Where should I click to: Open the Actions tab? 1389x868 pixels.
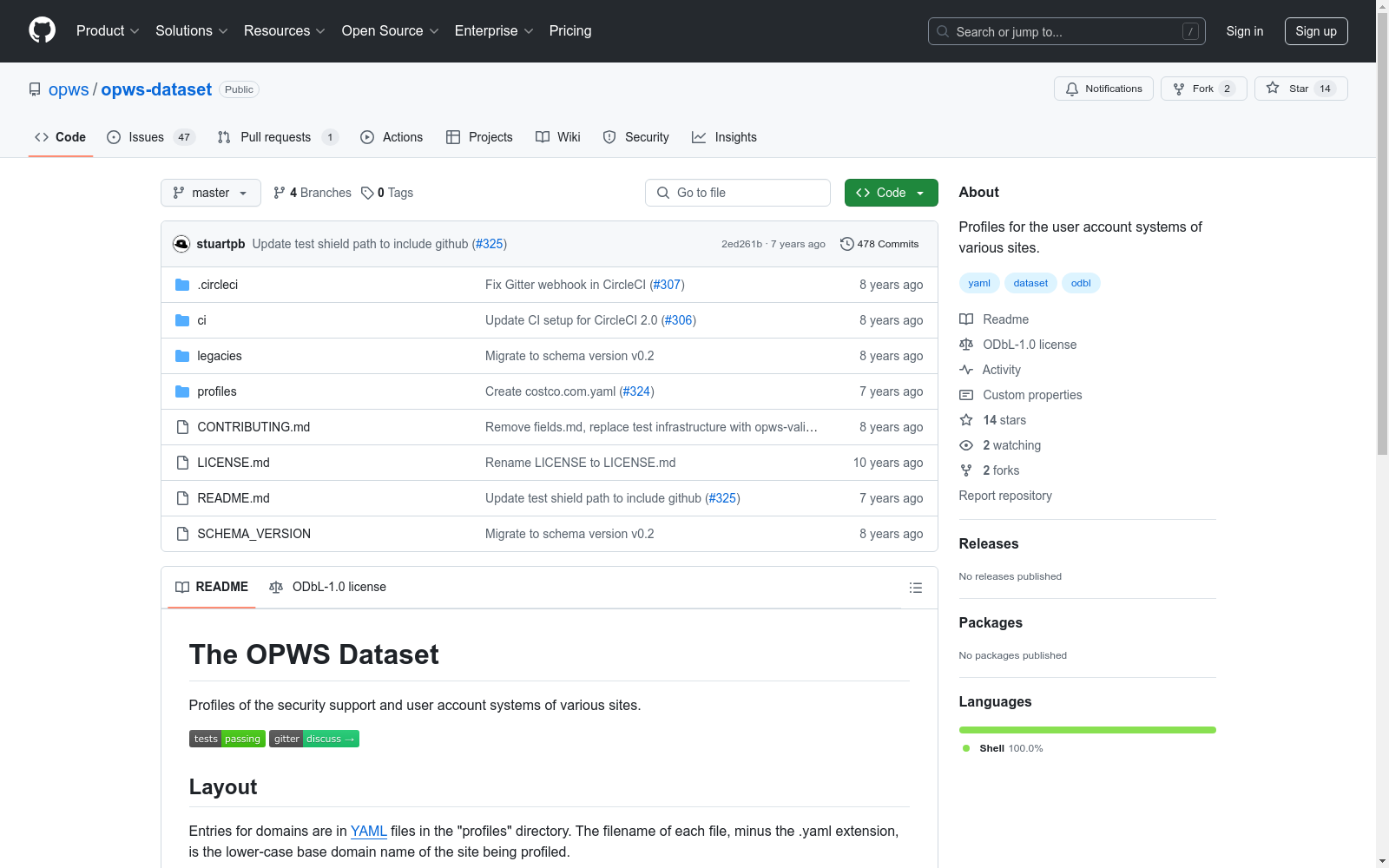tap(392, 137)
